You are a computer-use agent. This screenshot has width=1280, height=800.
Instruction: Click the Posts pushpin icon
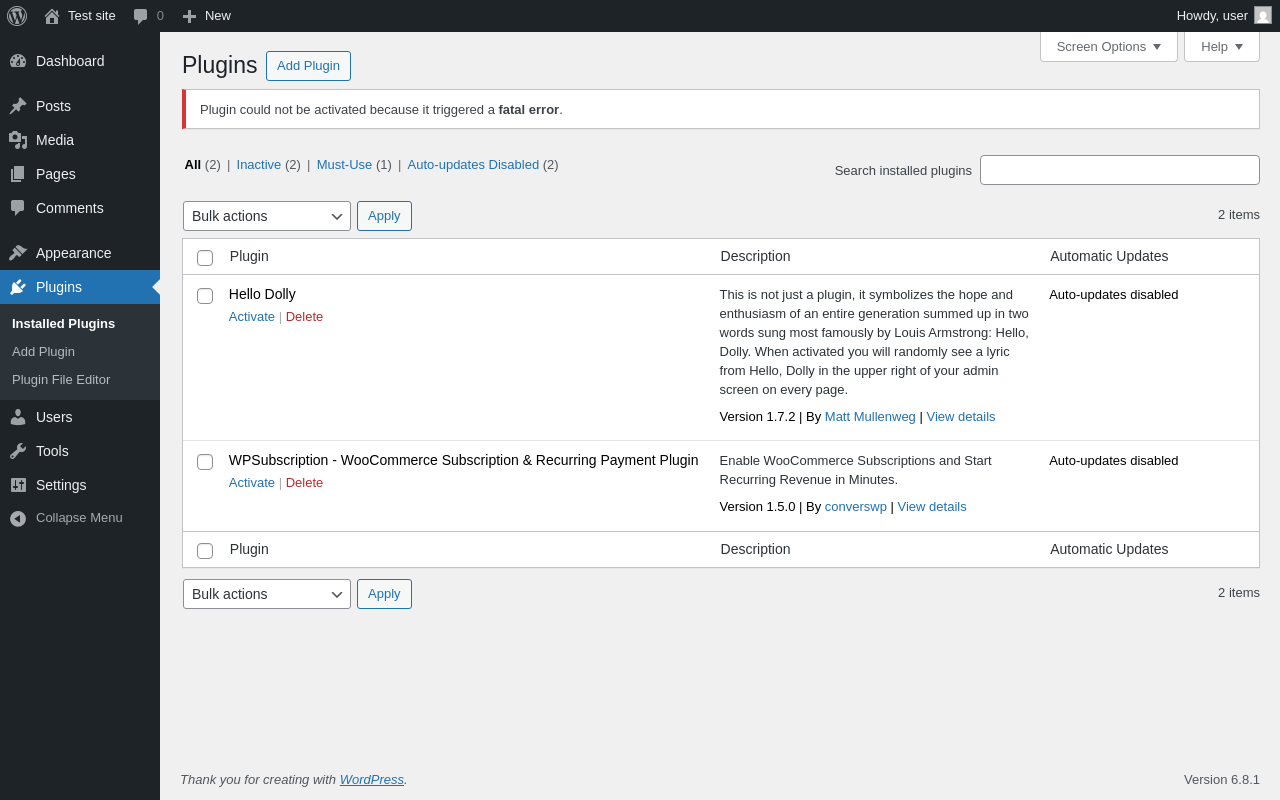click(x=18, y=106)
